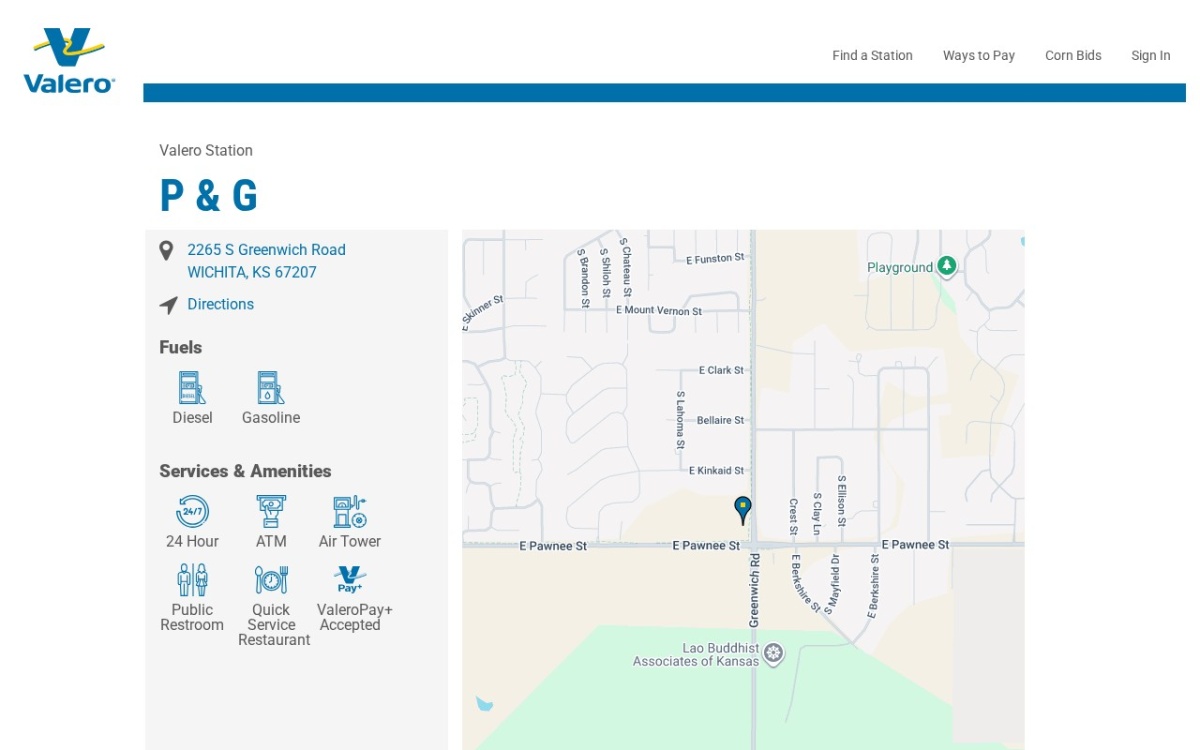
Task: Click the ATM amenity icon
Action: [271, 511]
